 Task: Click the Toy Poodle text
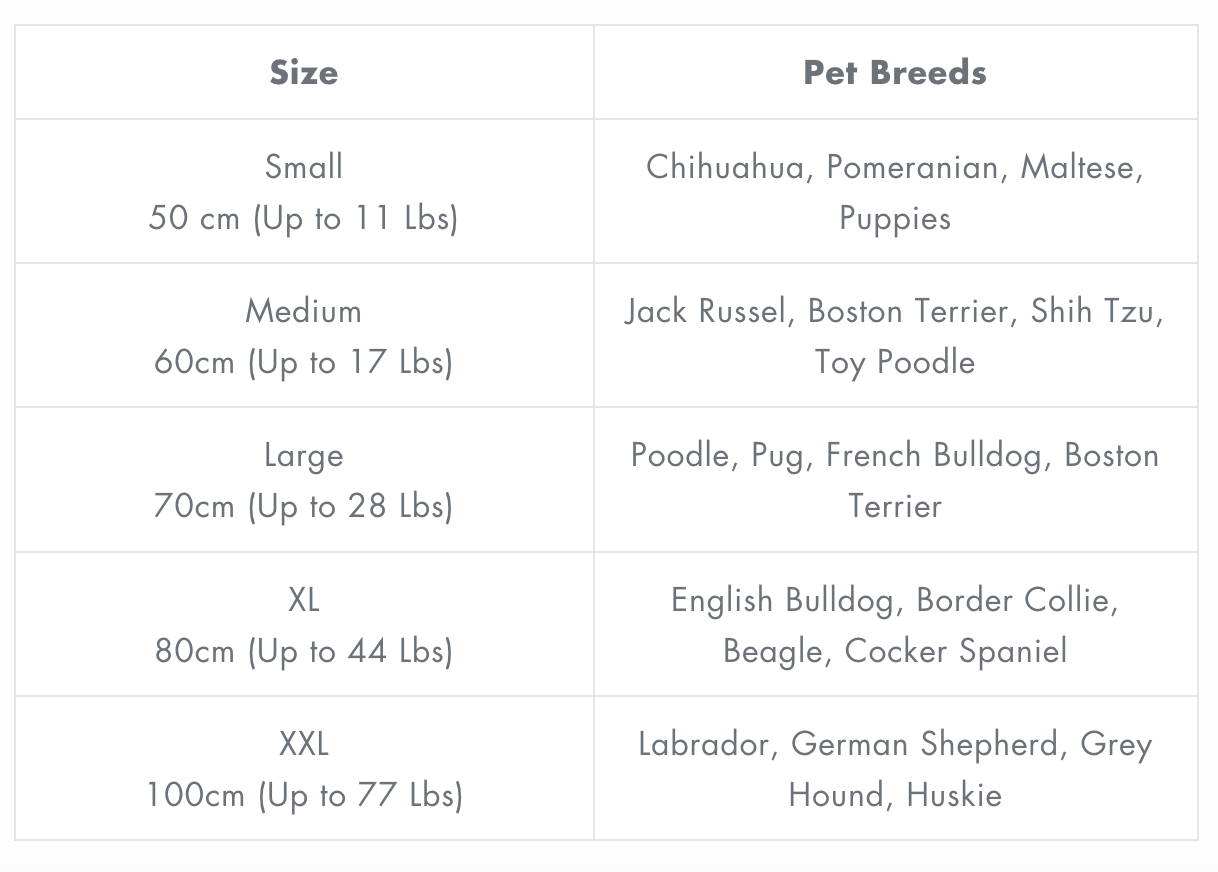click(x=895, y=362)
